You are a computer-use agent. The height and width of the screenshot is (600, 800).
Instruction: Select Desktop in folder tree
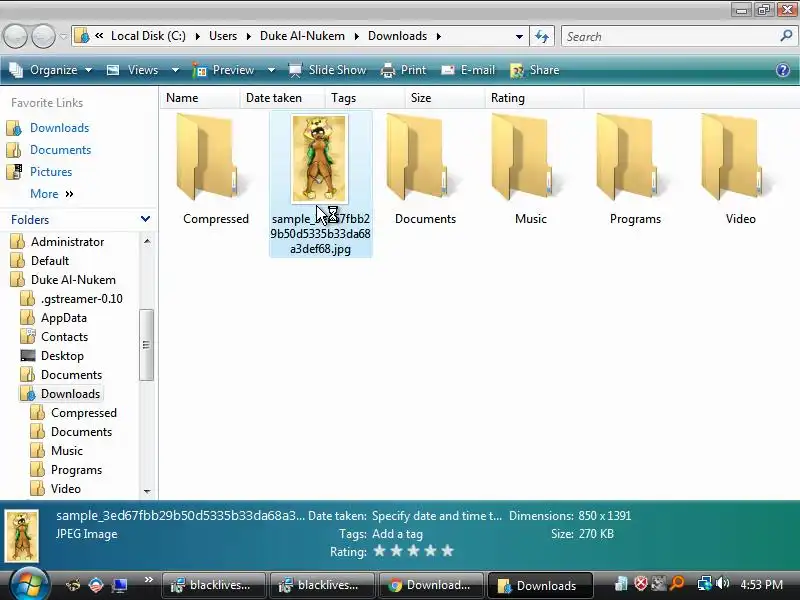click(x=62, y=356)
